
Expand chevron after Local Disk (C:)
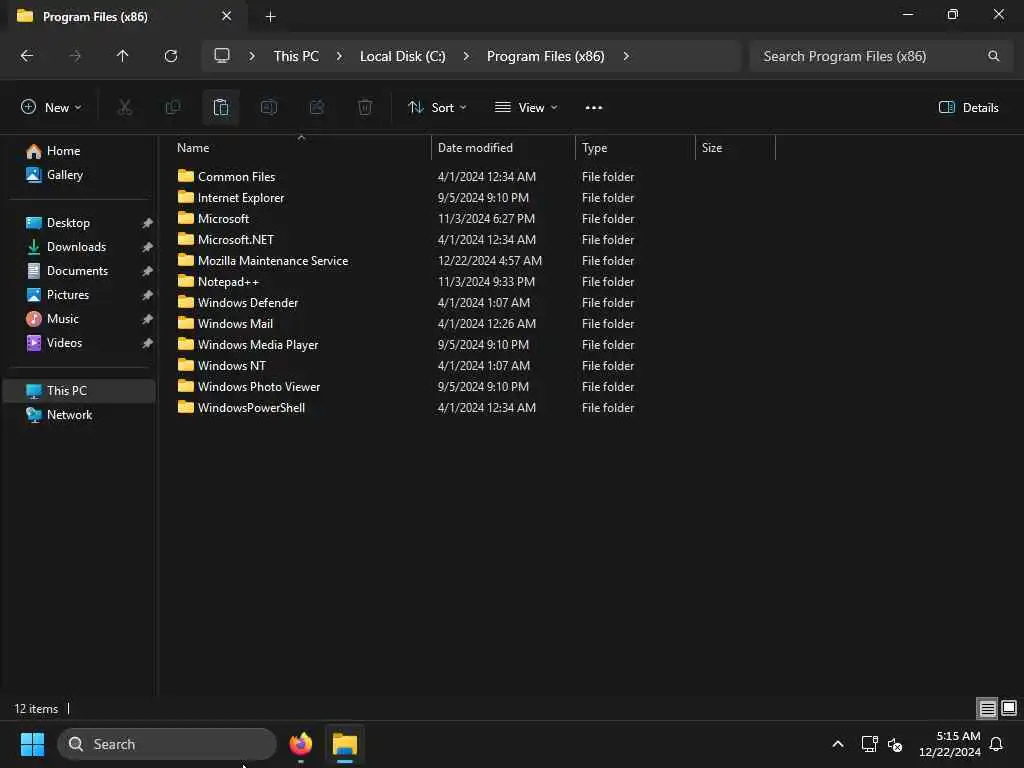tap(466, 56)
